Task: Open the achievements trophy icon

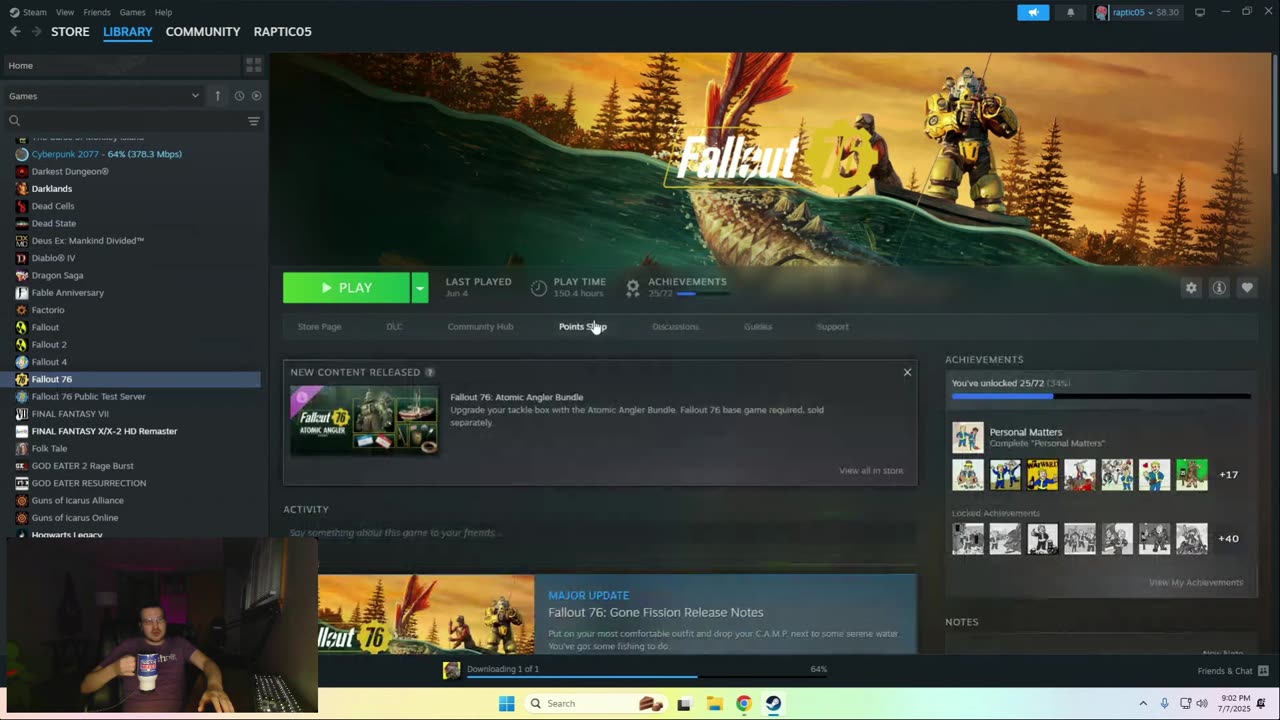Action: click(633, 288)
